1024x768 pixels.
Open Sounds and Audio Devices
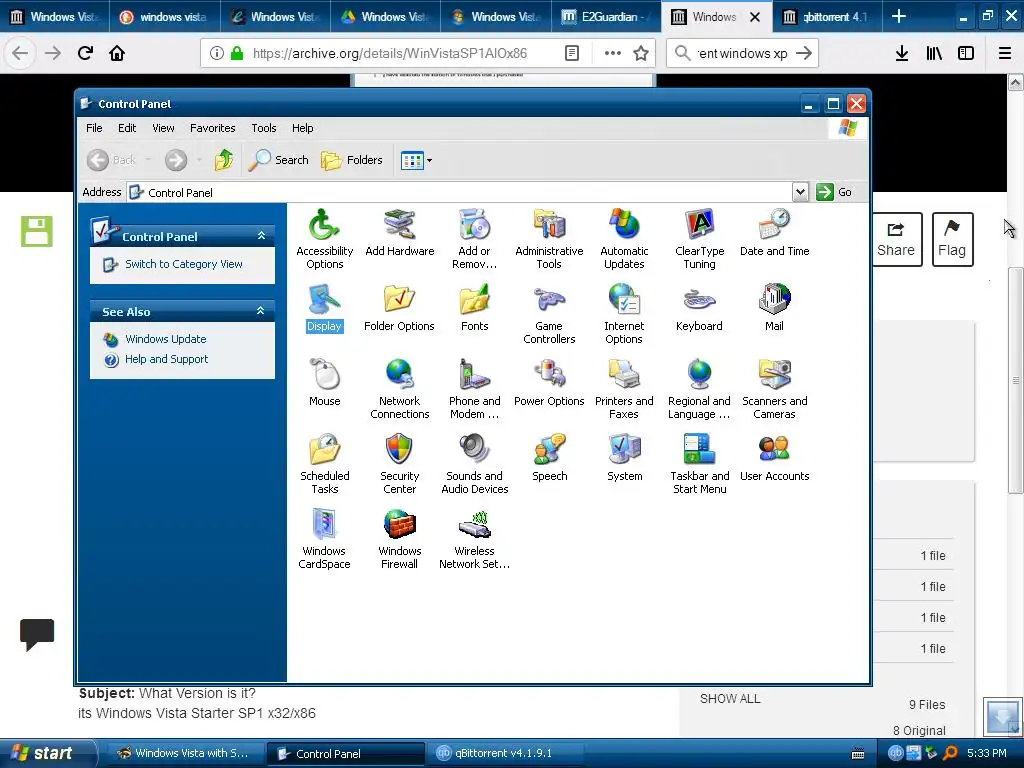tap(474, 464)
